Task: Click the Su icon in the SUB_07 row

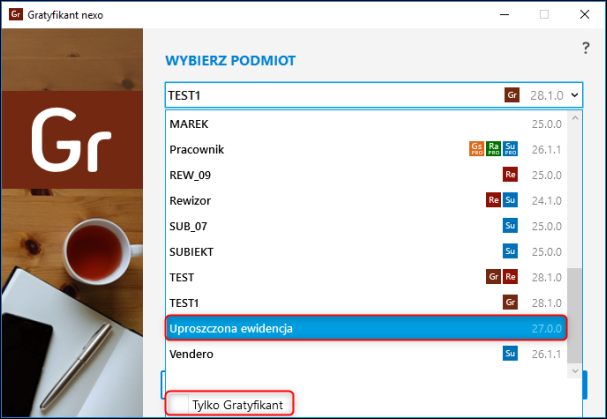Action: [510, 225]
